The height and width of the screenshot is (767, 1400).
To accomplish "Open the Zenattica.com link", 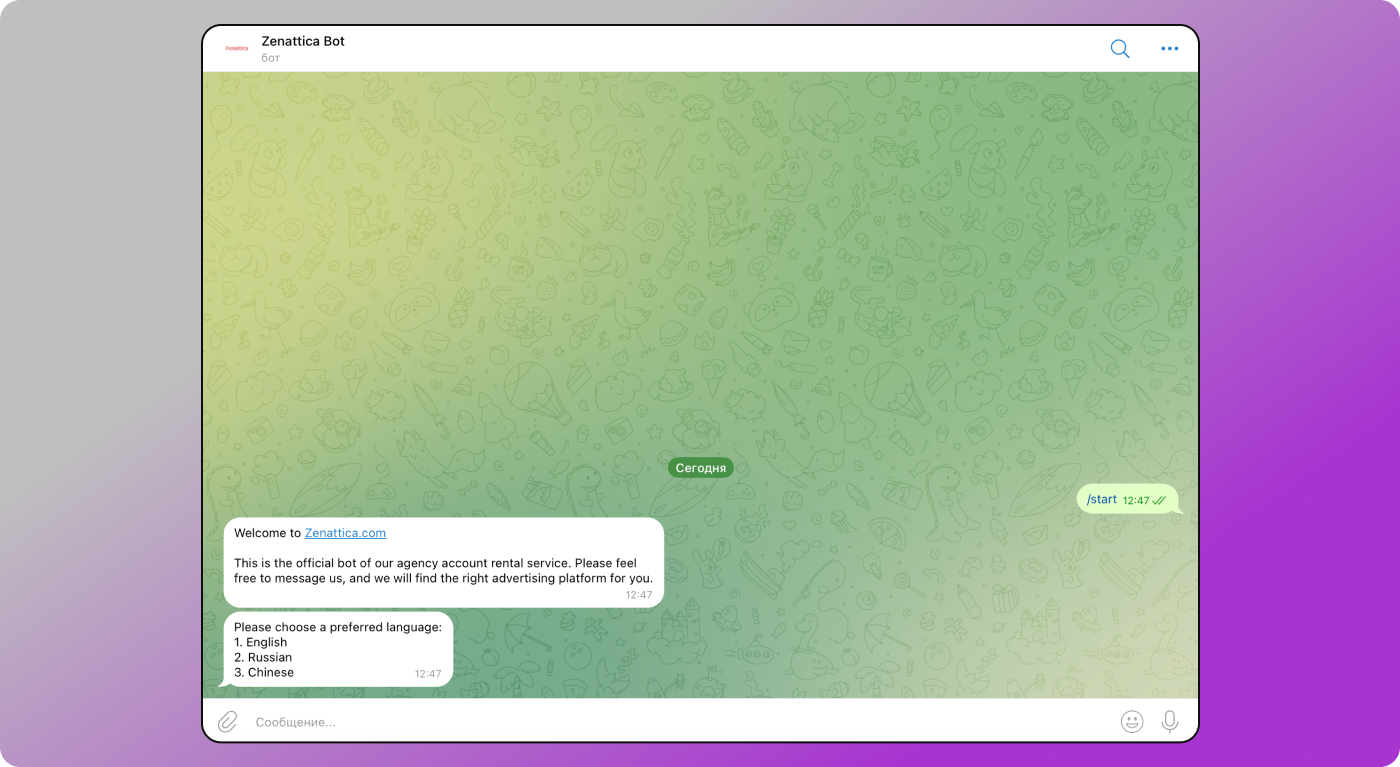I will [x=345, y=533].
